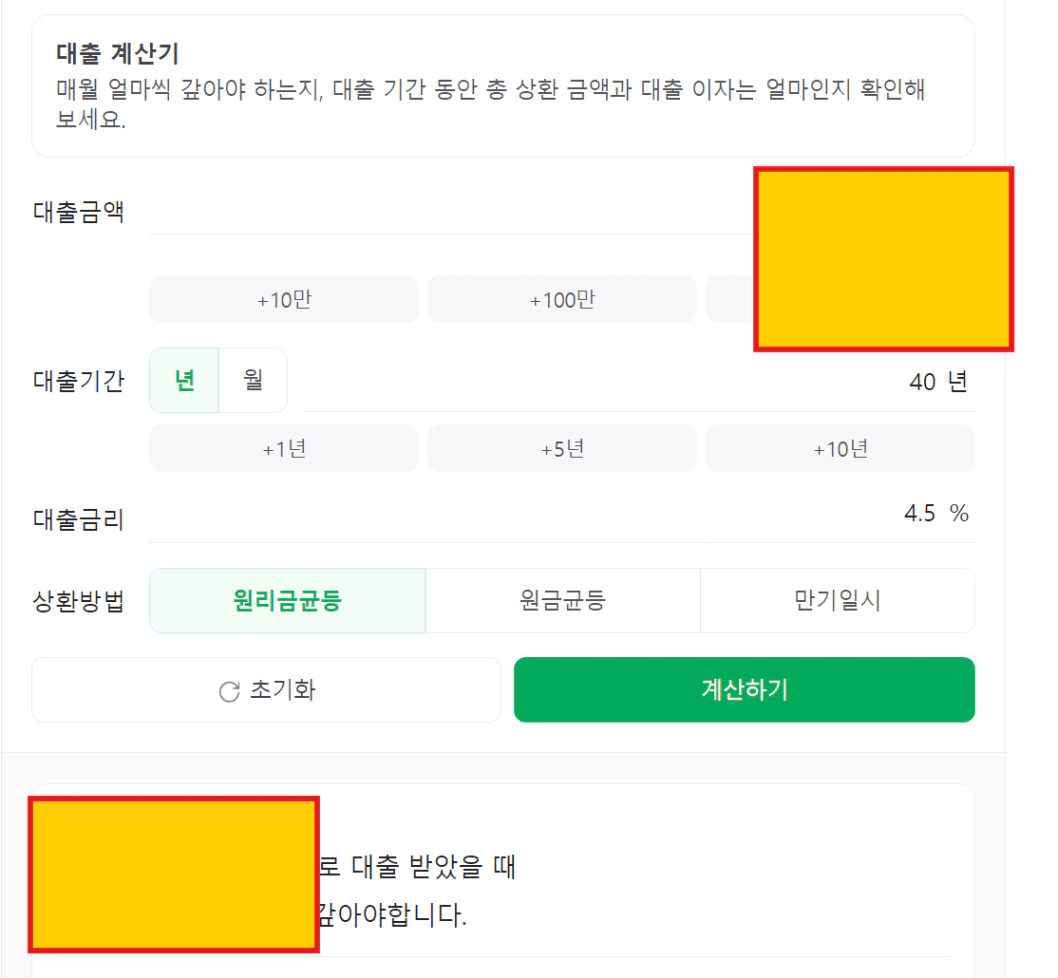This screenshot has width=1058, height=978.
Task: Choose 만기일시 repayment method
Action: pos(837,600)
